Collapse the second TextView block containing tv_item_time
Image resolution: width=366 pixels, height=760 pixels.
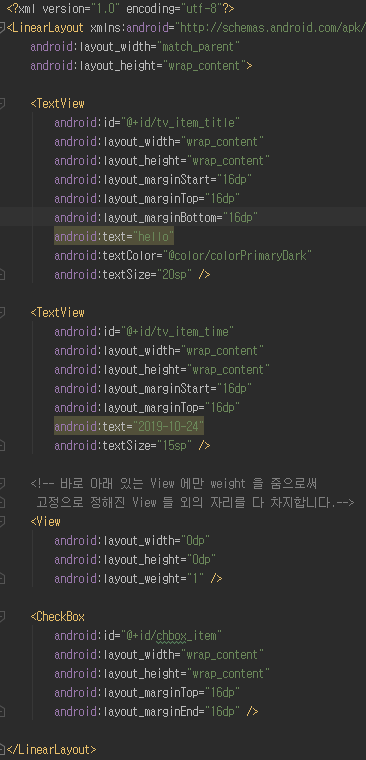pos(2,313)
